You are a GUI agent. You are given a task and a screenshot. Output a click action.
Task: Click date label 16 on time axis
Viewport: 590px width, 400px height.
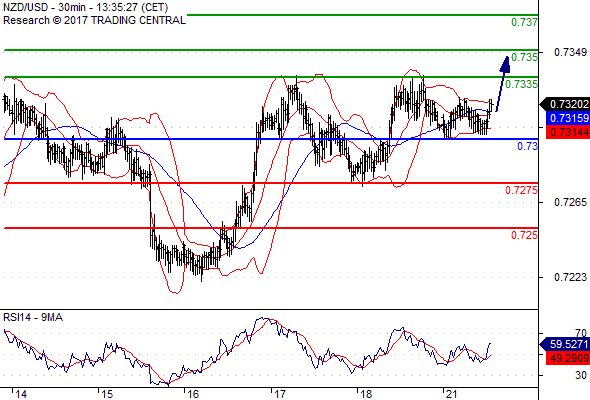[193, 394]
